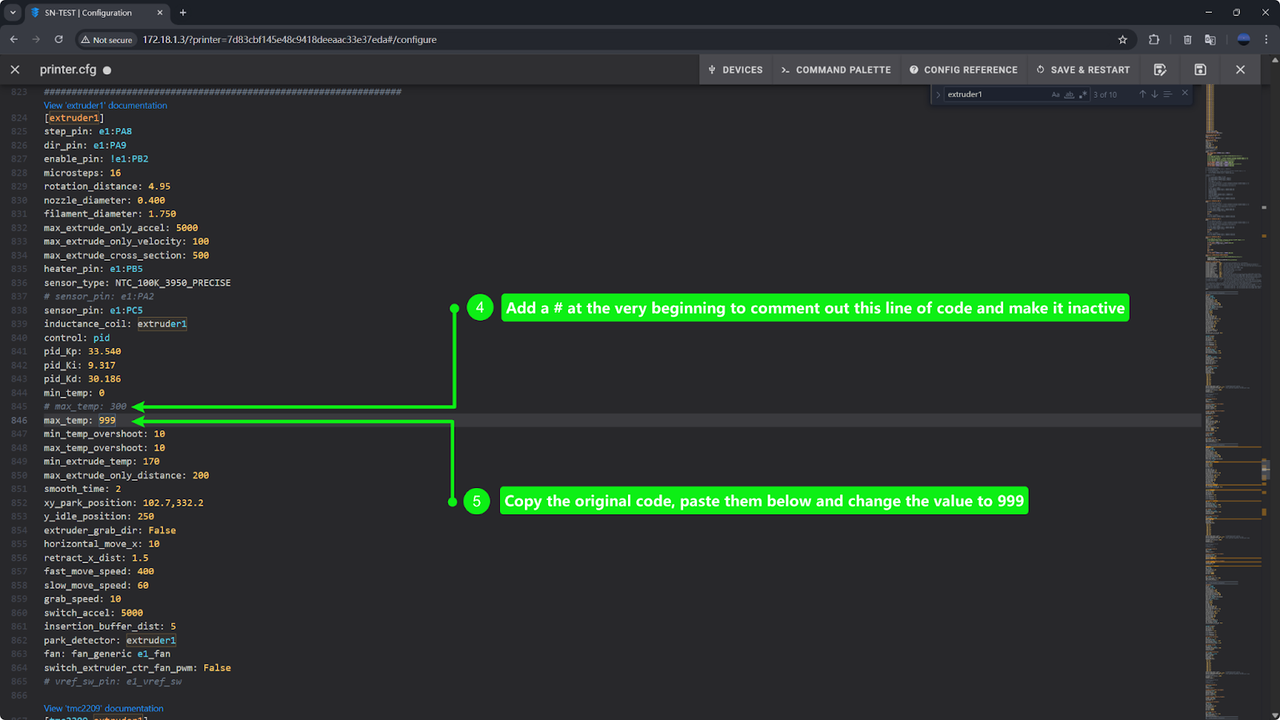Expand the Replace field with chevron
This screenshot has width=1280, height=720.
pyautogui.click(x=938, y=94)
